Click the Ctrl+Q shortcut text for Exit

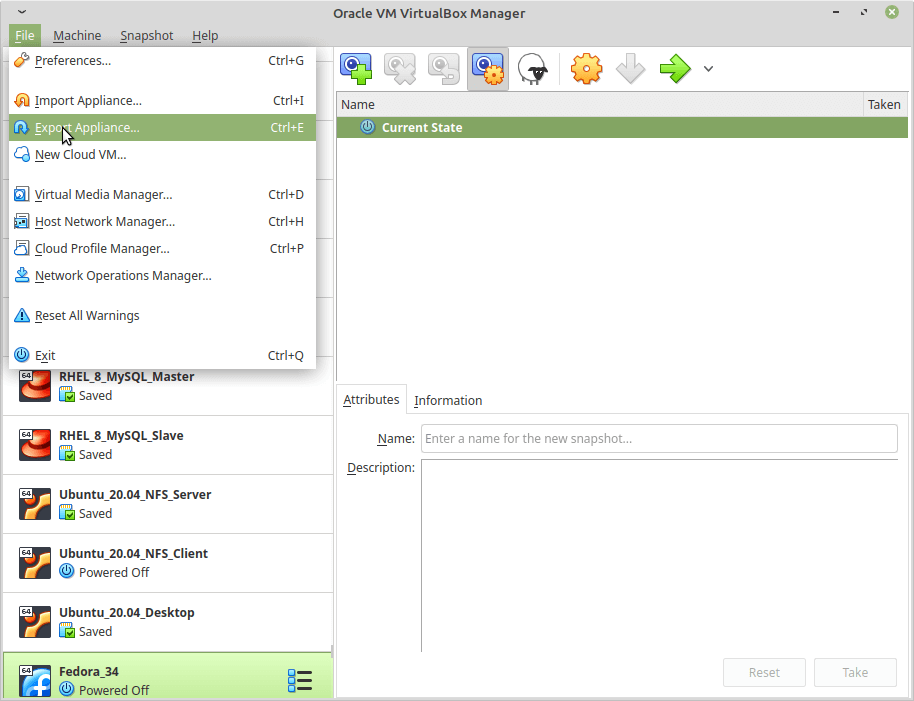click(x=285, y=355)
